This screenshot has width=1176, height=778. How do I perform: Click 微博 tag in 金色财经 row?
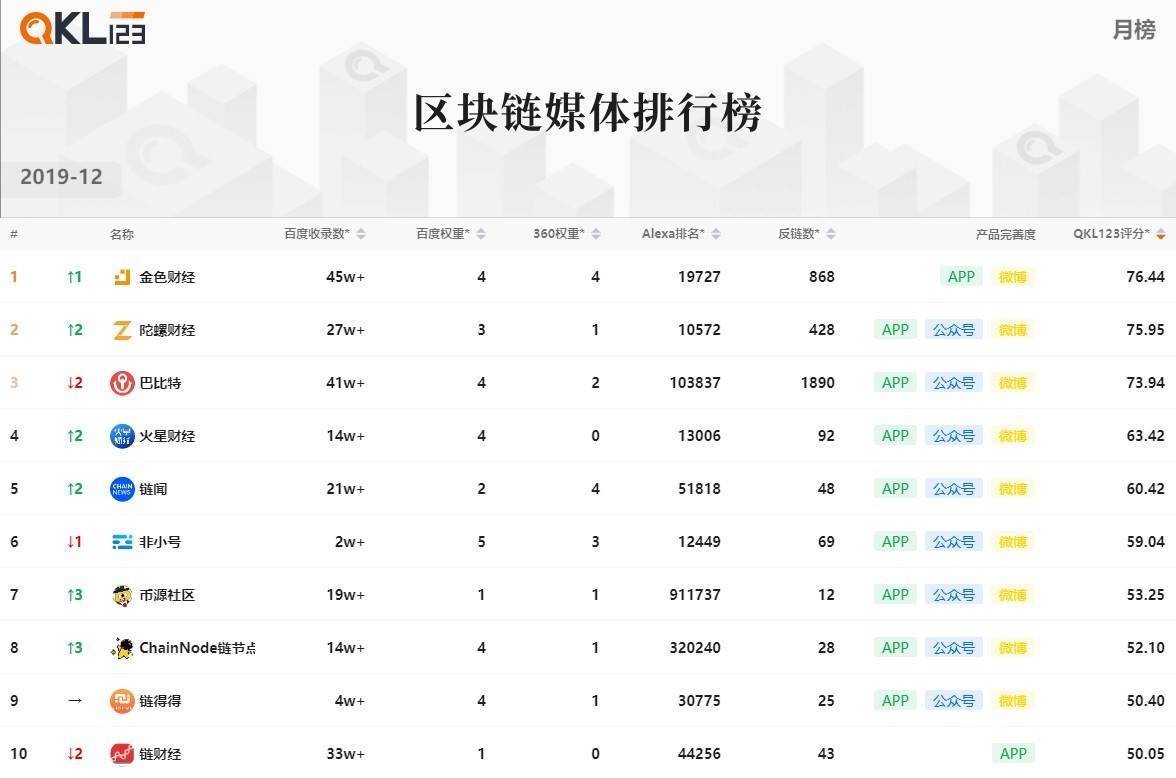[x=1012, y=277]
